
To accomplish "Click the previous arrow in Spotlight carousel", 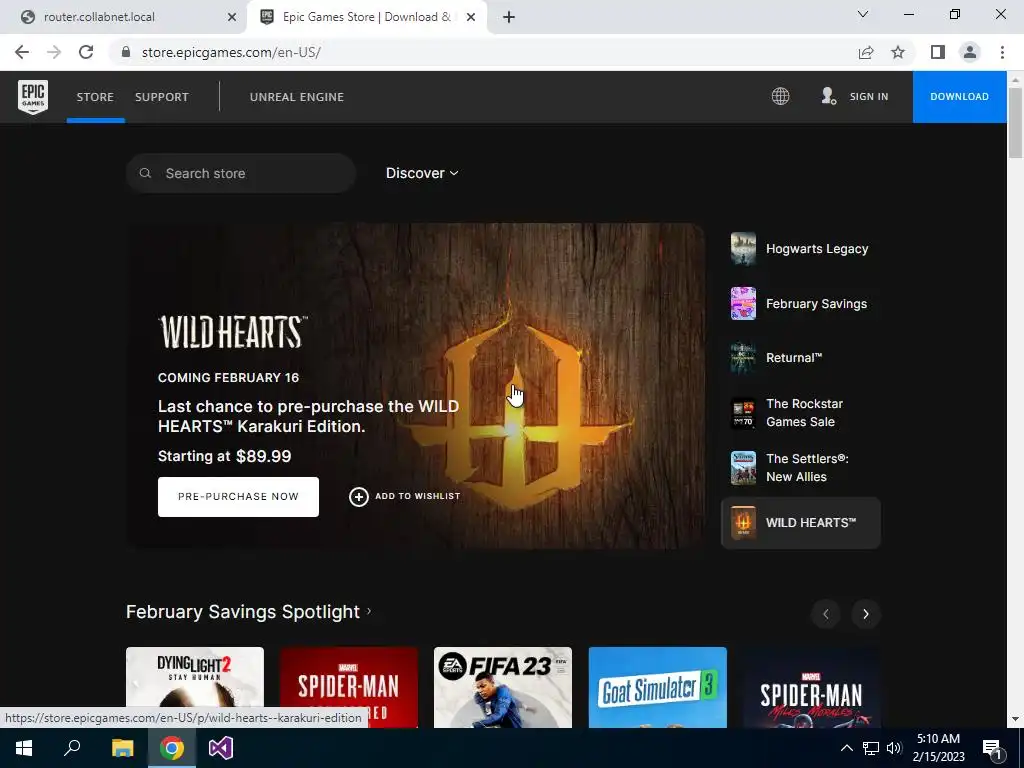I will [x=826, y=614].
